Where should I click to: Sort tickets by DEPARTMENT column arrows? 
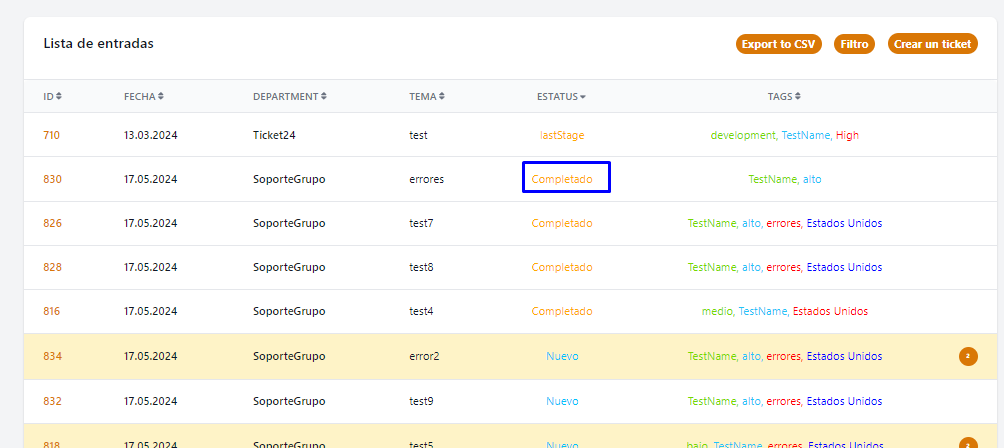[324, 97]
